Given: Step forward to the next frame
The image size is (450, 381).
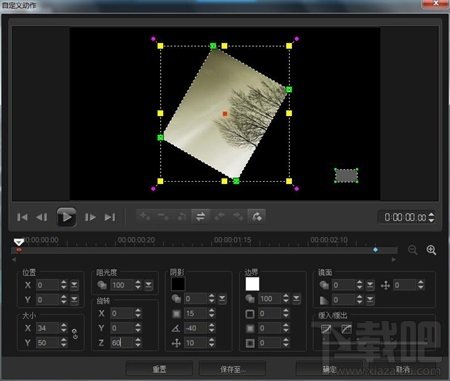Looking at the screenshot, I should [x=90, y=217].
